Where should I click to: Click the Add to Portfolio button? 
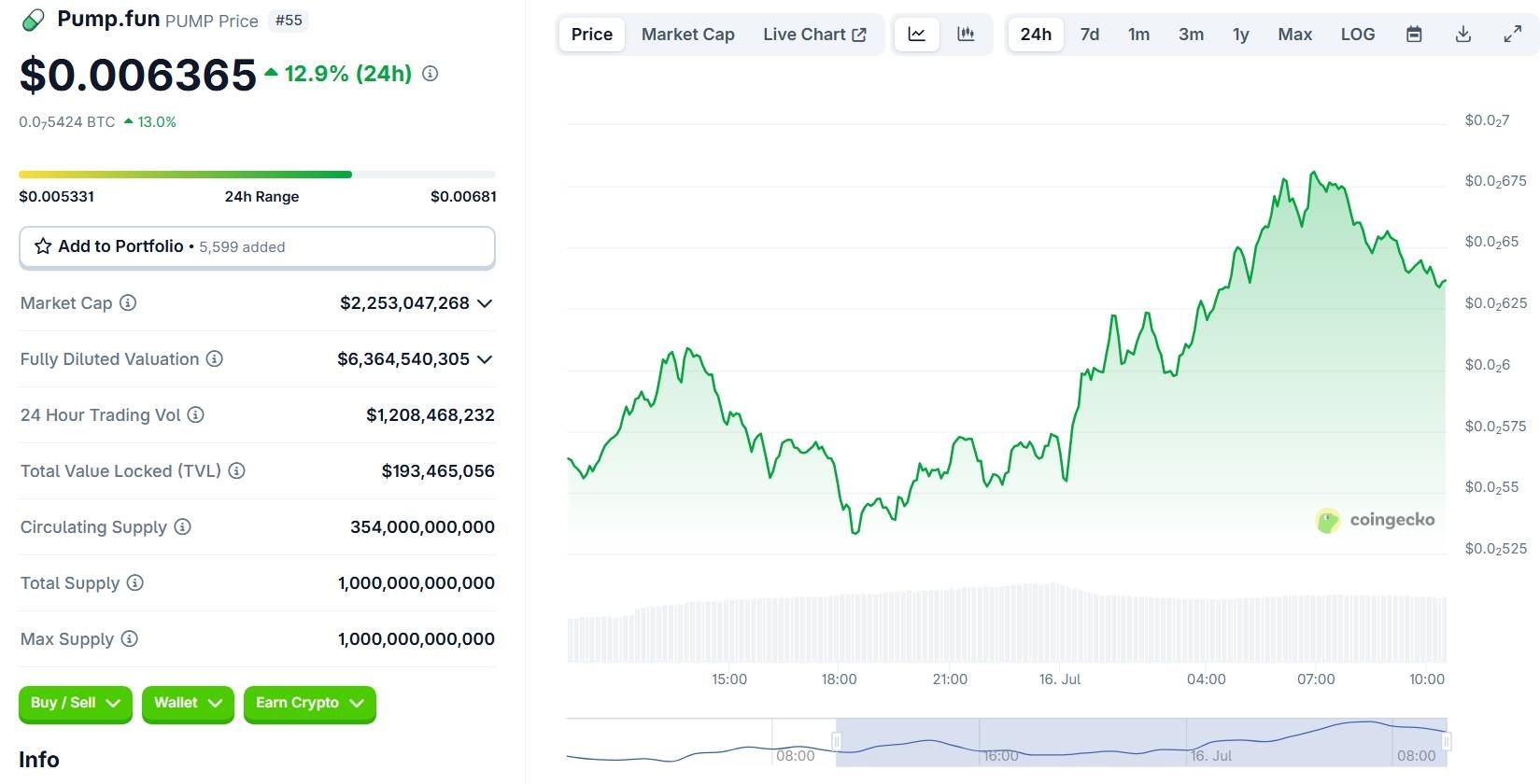coord(257,247)
